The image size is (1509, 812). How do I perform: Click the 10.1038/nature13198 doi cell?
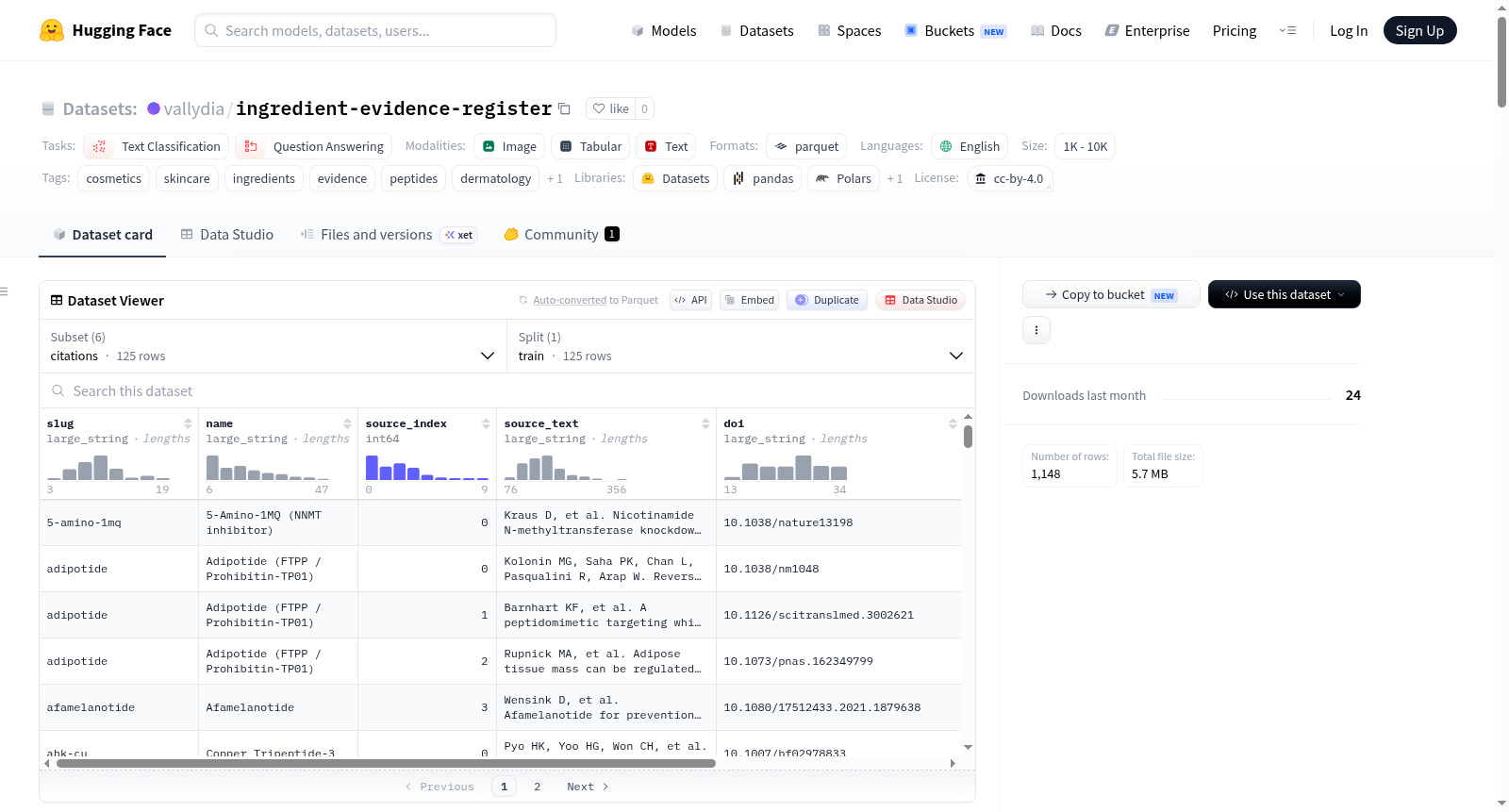tap(838, 522)
